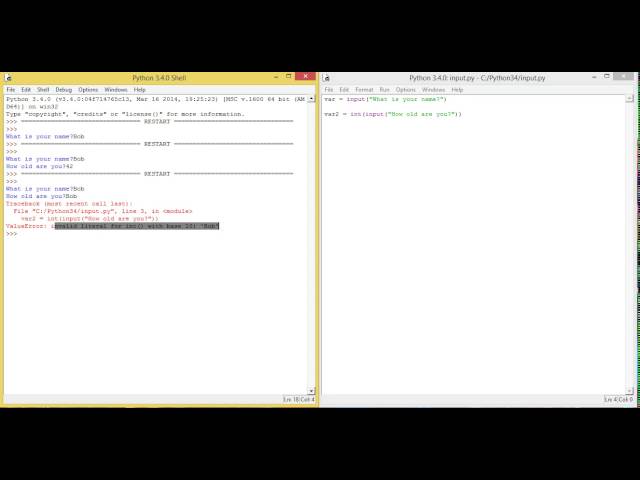The width and height of the screenshot is (640, 480).
Task: Open Windows menu in input.py editor
Action: tap(433, 90)
